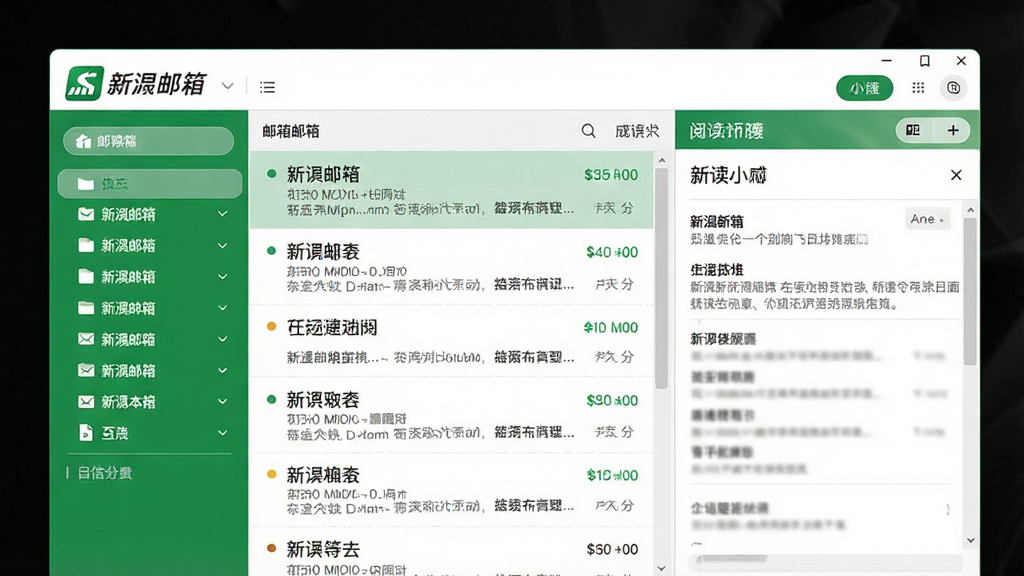The width and height of the screenshot is (1024, 576).
Task: Open the round account icon at top right
Action: coord(953,88)
